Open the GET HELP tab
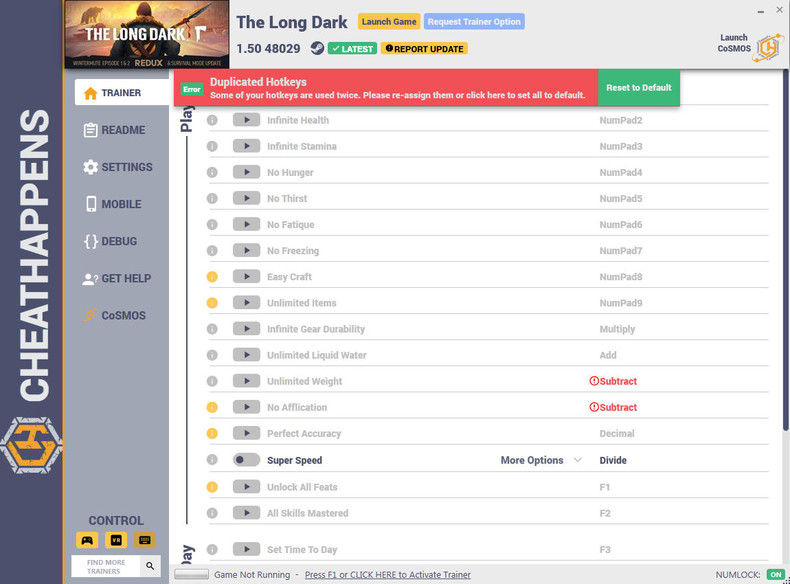The image size is (790, 584). (x=117, y=279)
